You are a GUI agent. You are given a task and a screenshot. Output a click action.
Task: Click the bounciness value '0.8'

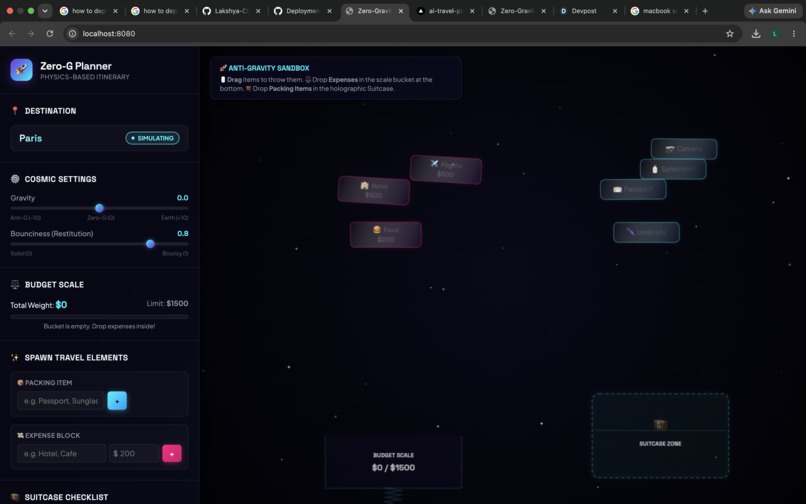(182, 233)
